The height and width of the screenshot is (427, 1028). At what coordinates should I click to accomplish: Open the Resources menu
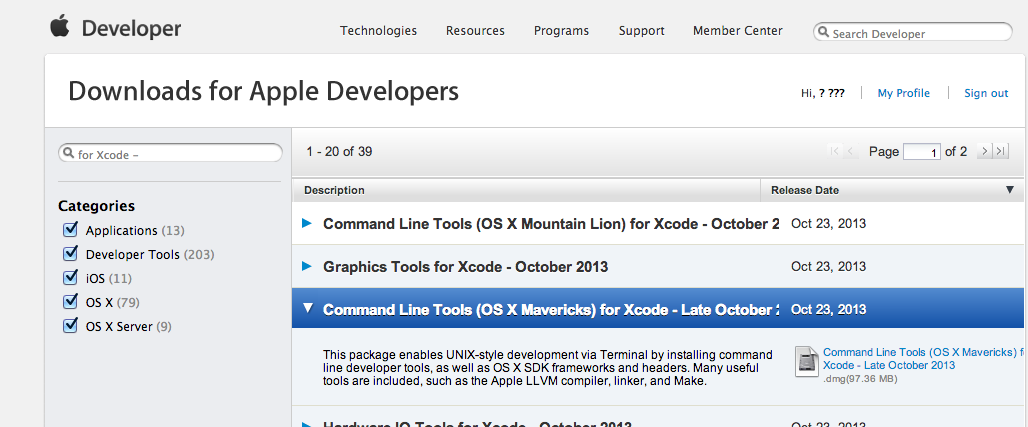[475, 31]
